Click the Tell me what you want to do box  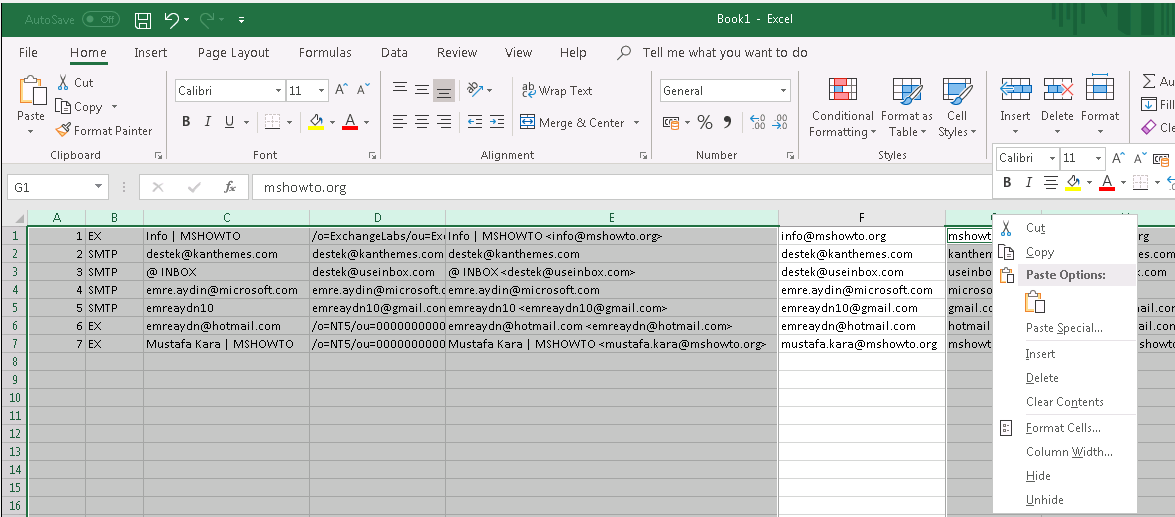click(x=725, y=52)
